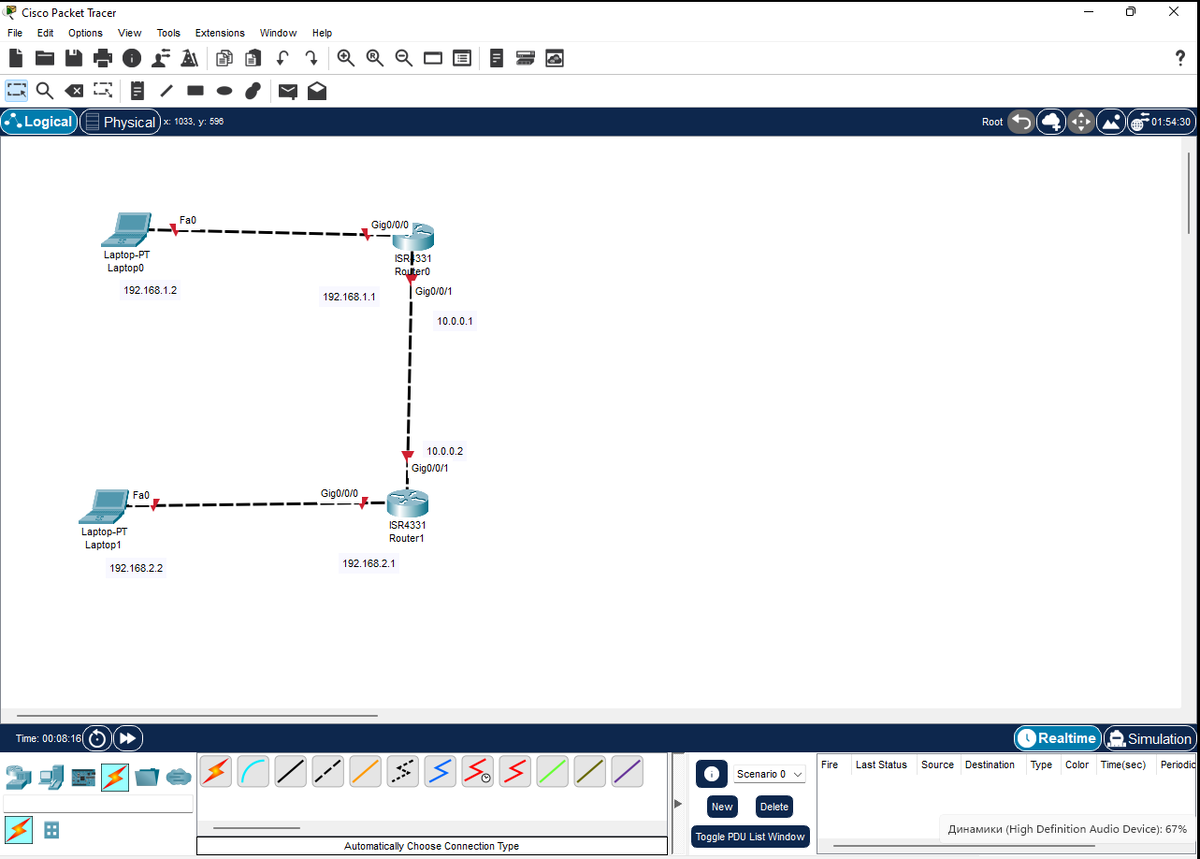Choose the Console cable connection
The image size is (1200, 859).
254,771
